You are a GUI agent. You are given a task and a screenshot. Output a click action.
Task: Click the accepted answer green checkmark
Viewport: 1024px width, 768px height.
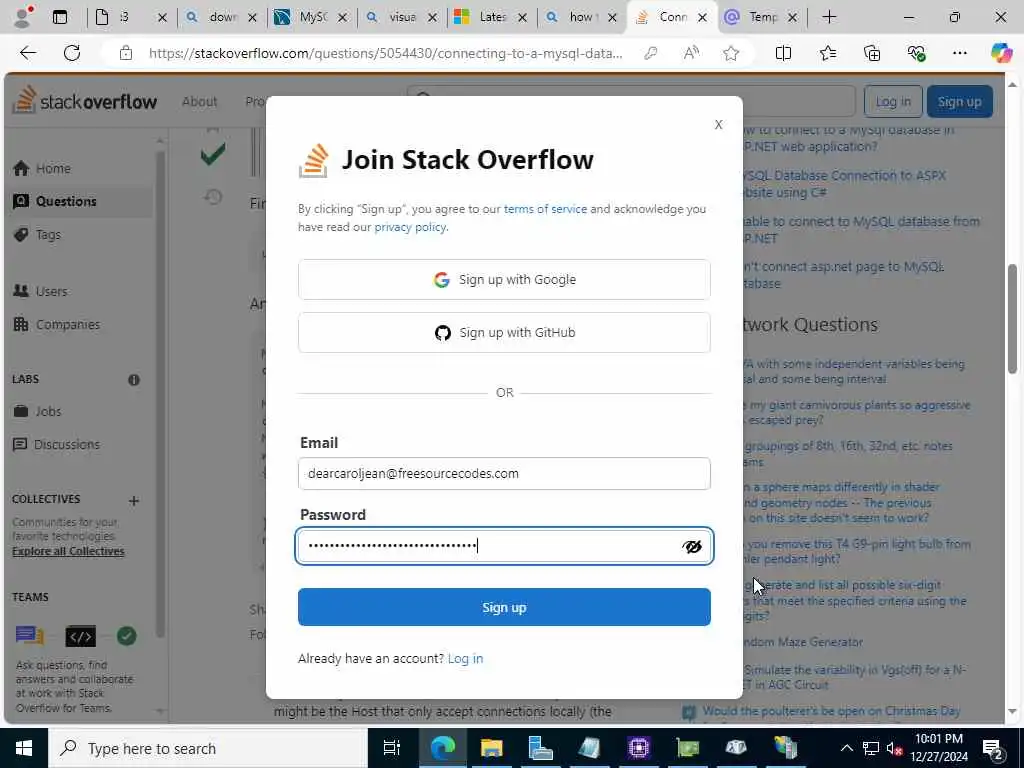pyautogui.click(x=213, y=154)
